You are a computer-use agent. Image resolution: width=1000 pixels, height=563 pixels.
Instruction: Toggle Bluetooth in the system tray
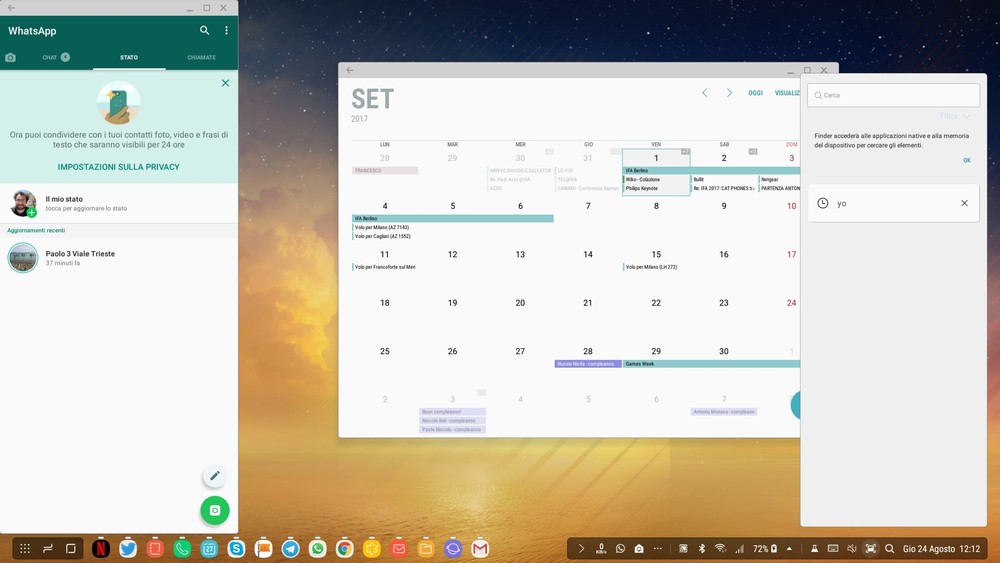click(x=701, y=549)
